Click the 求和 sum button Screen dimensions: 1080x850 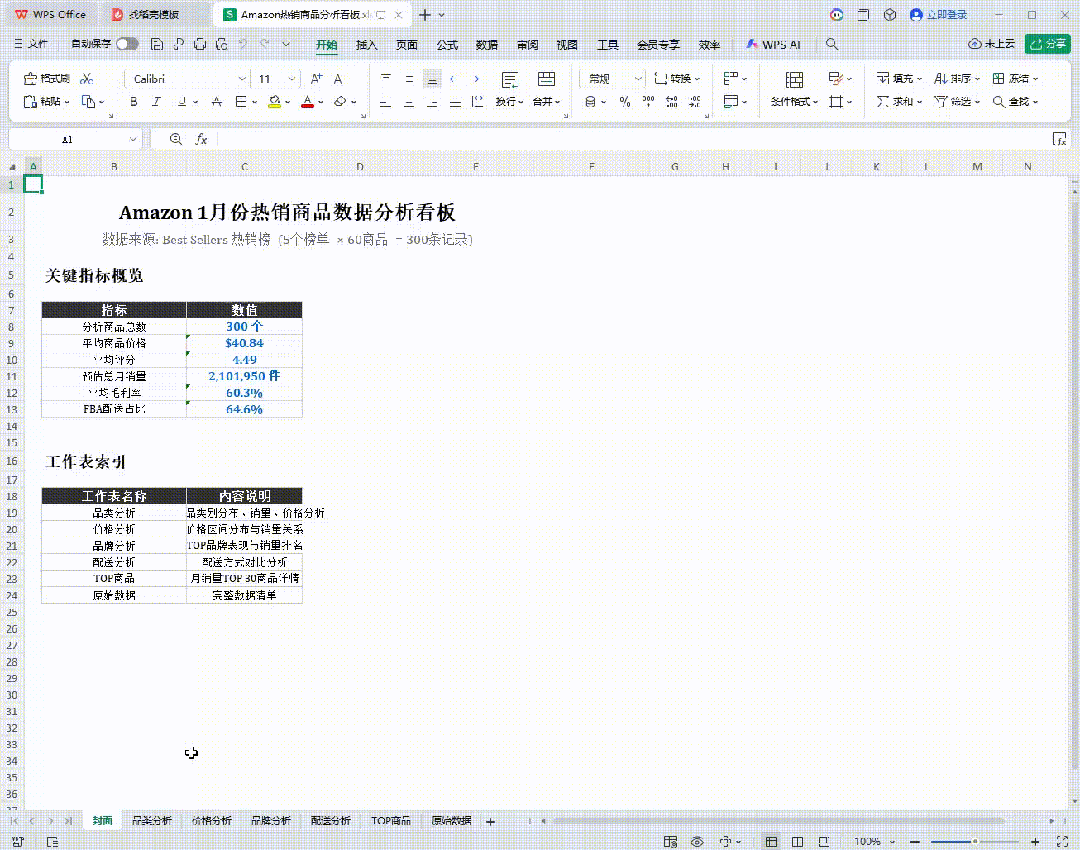[899, 102]
